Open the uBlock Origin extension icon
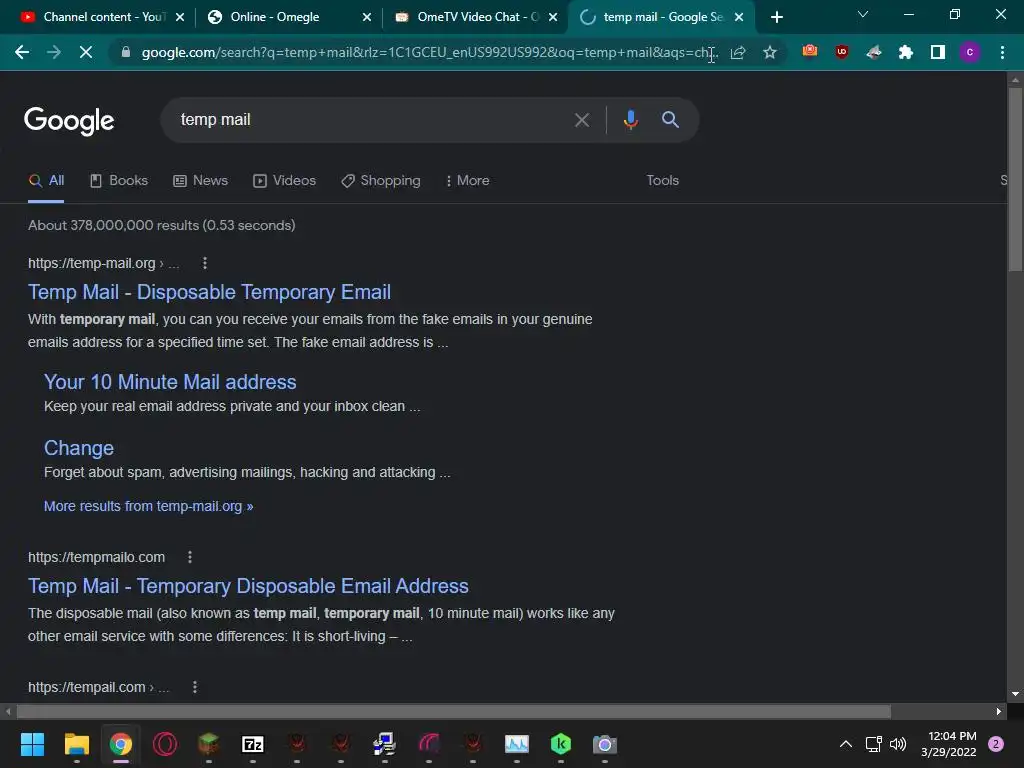Viewport: 1024px width, 768px height. click(842, 52)
